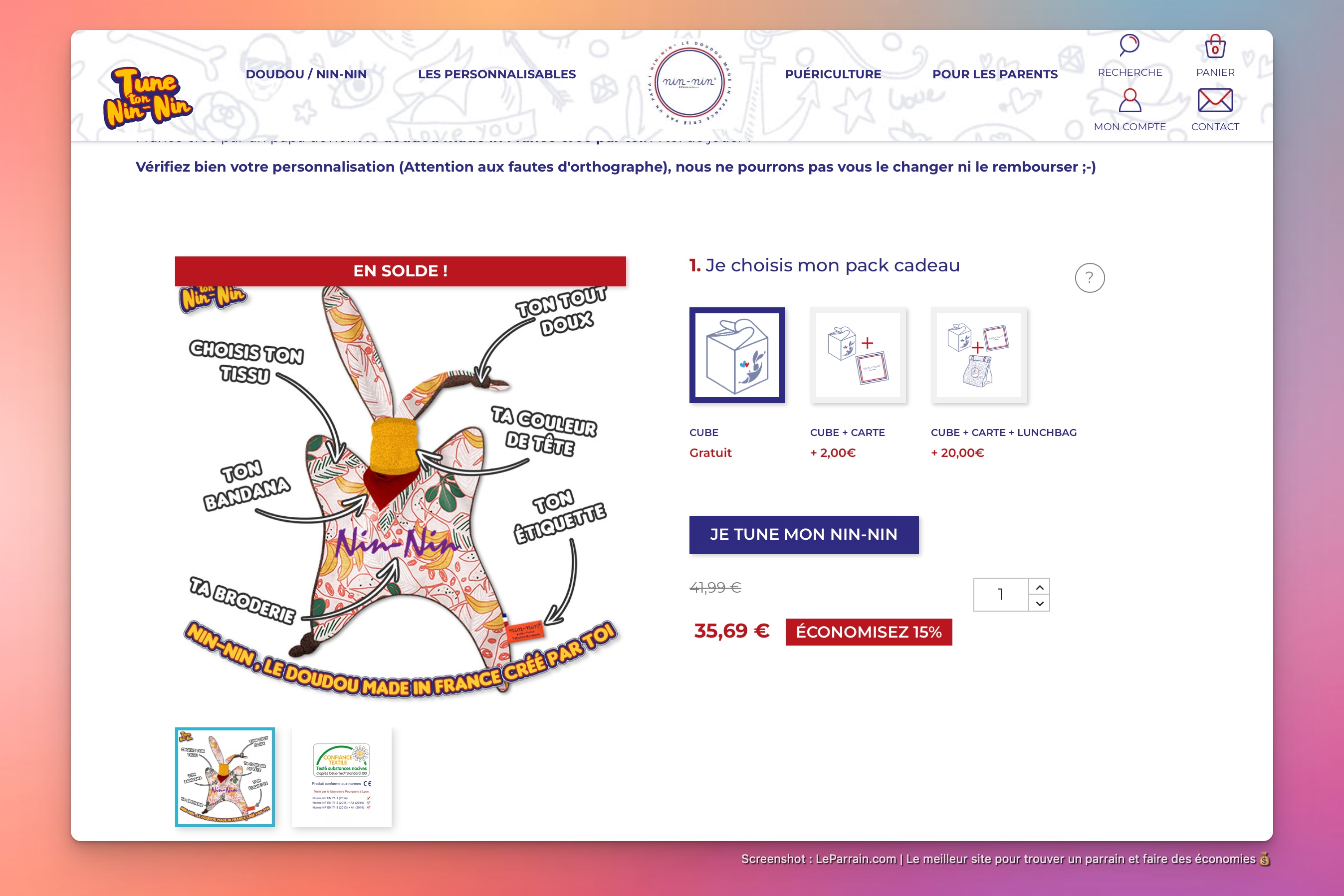
Task: Choose the Cube + Carte + Lunchbag pack
Action: tap(978, 355)
